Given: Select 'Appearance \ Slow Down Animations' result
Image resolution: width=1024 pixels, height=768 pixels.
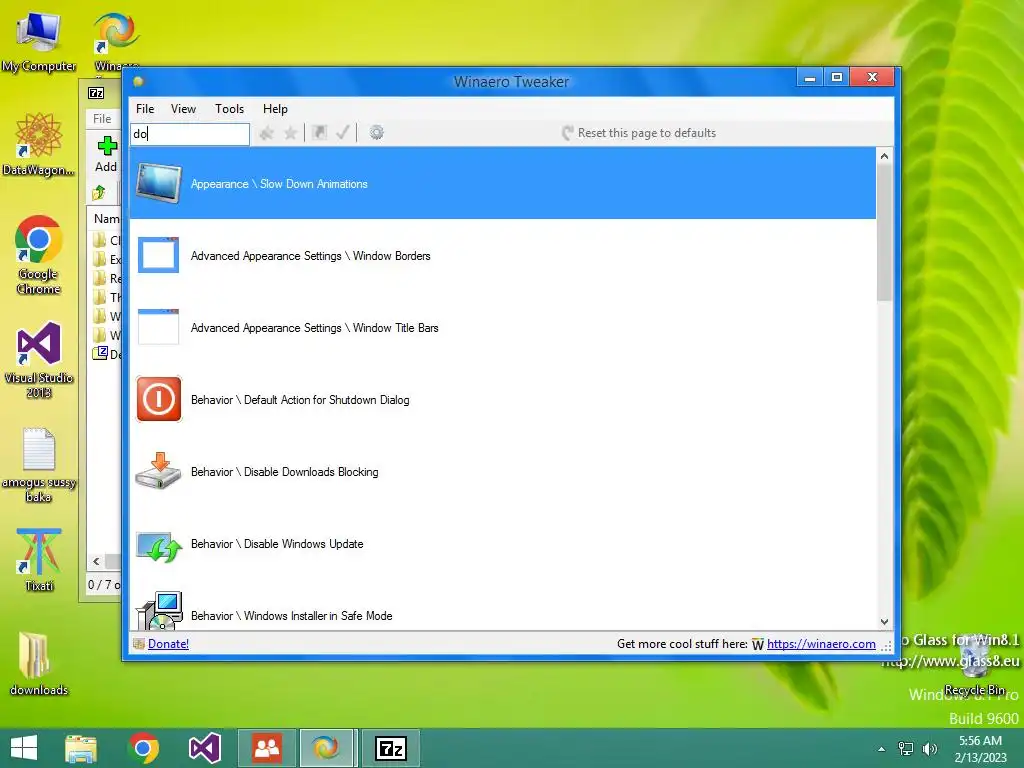Looking at the screenshot, I should [x=502, y=184].
